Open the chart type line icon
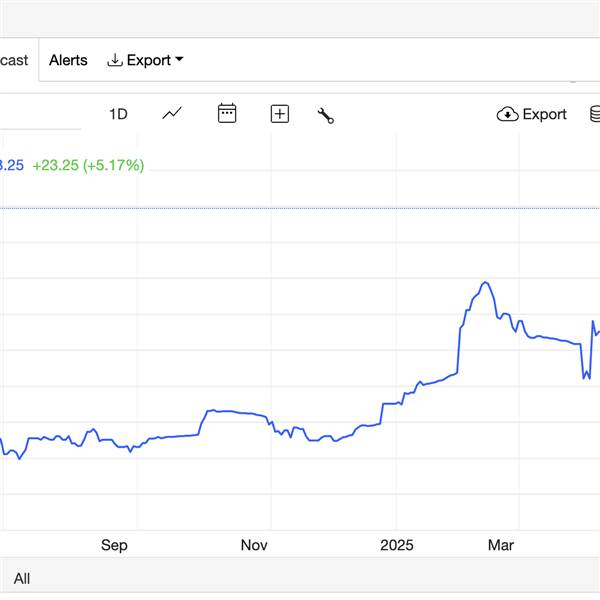The width and height of the screenshot is (600, 600). [172, 114]
